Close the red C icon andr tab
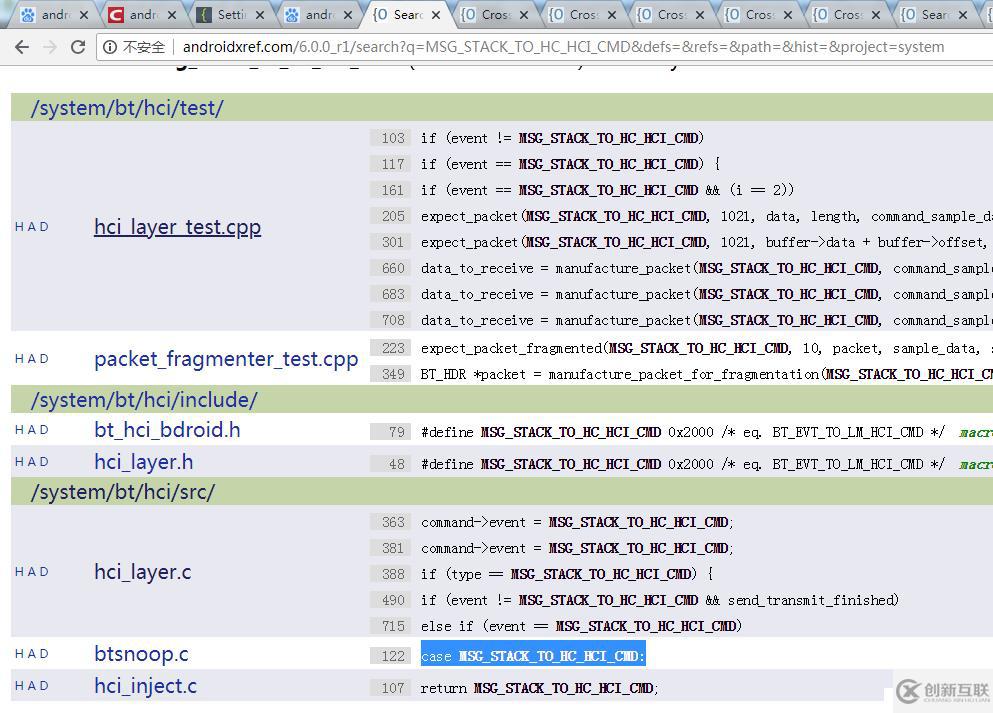This screenshot has width=993, height=713. (172, 15)
